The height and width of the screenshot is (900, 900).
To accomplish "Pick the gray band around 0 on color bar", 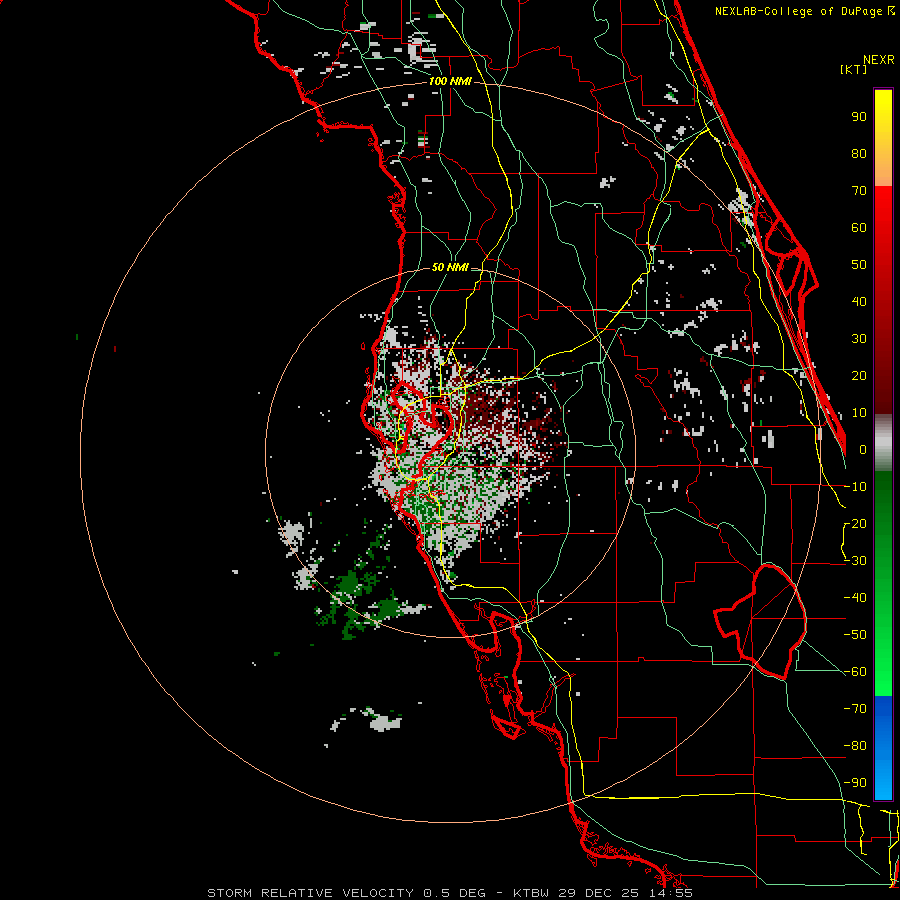I will pos(883,442).
